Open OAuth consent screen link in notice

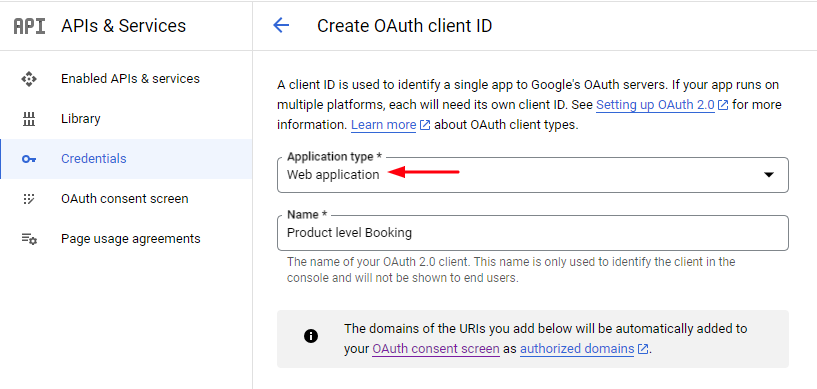pos(436,349)
